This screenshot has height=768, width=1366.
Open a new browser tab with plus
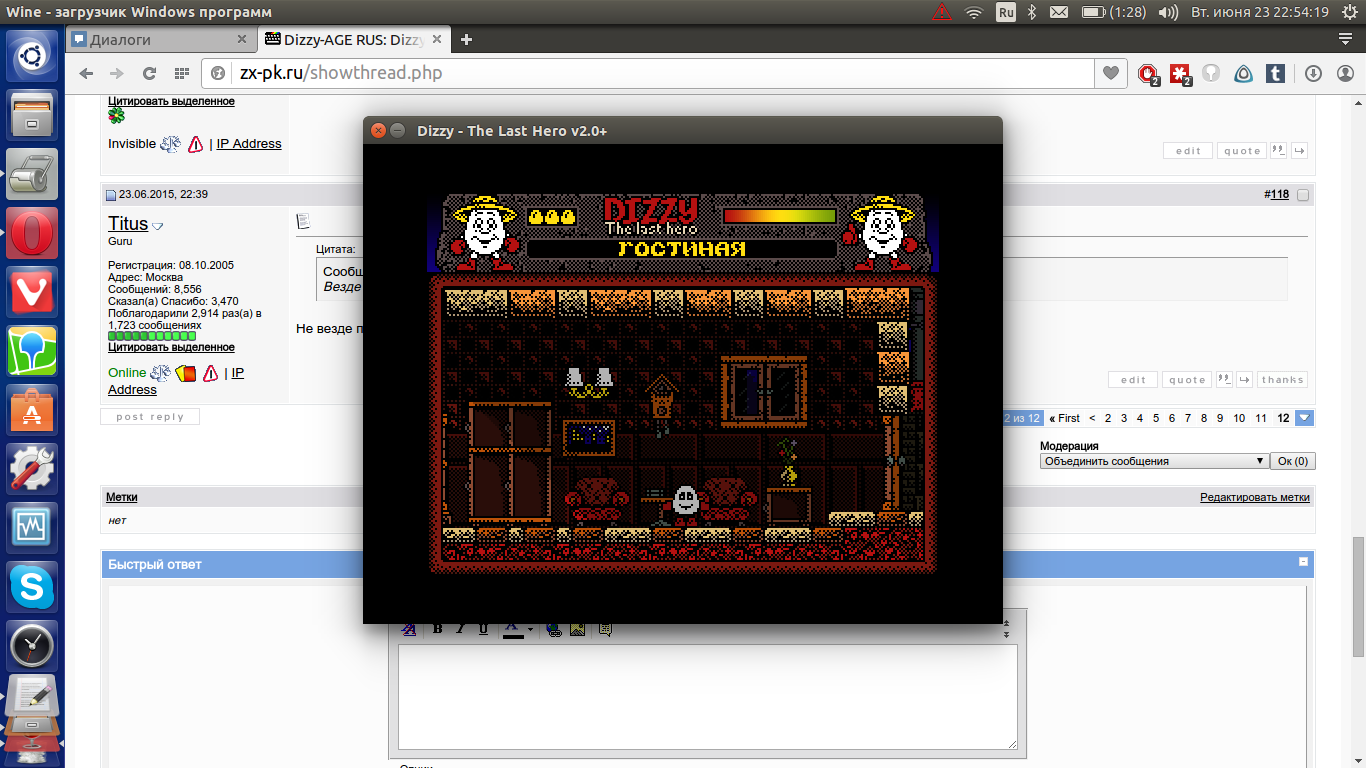click(x=466, y=39)
